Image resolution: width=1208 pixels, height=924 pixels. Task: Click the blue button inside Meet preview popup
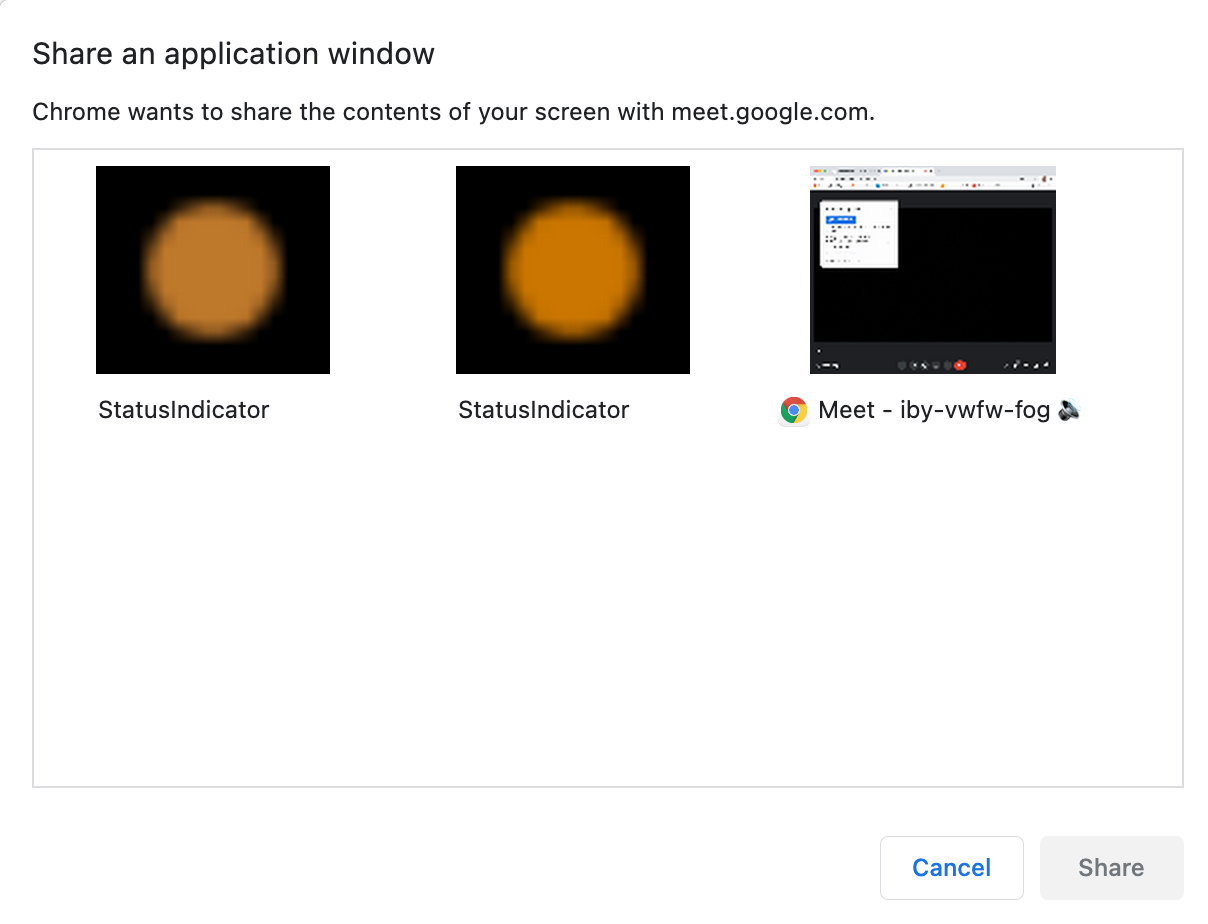click(840, 218)
